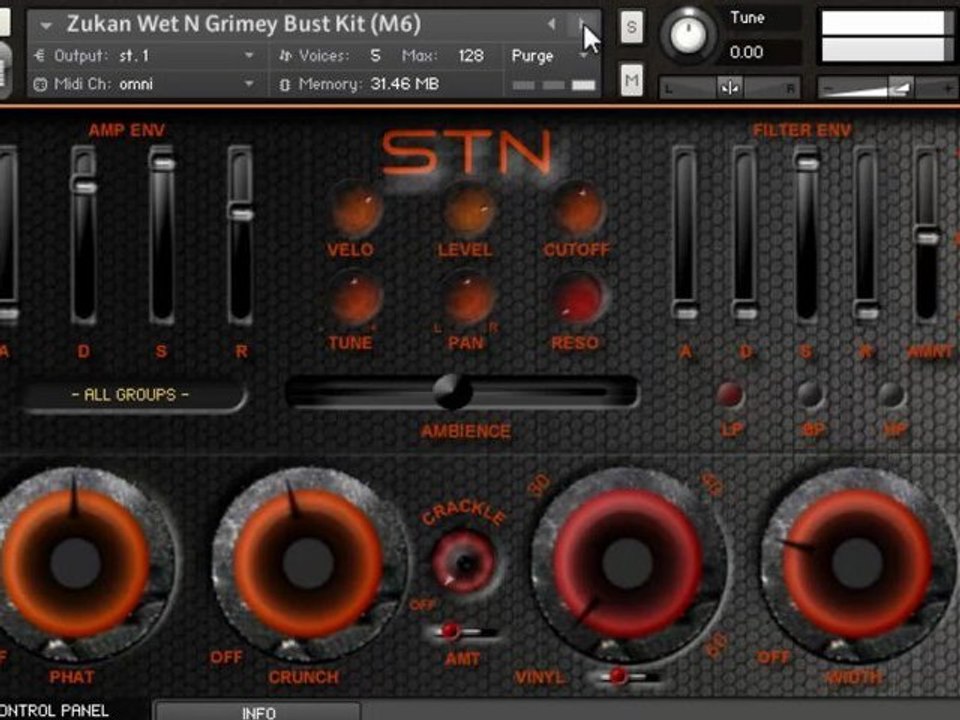Click the header volume slider
This screenshot has width=960, height=720.
(888, 88)
